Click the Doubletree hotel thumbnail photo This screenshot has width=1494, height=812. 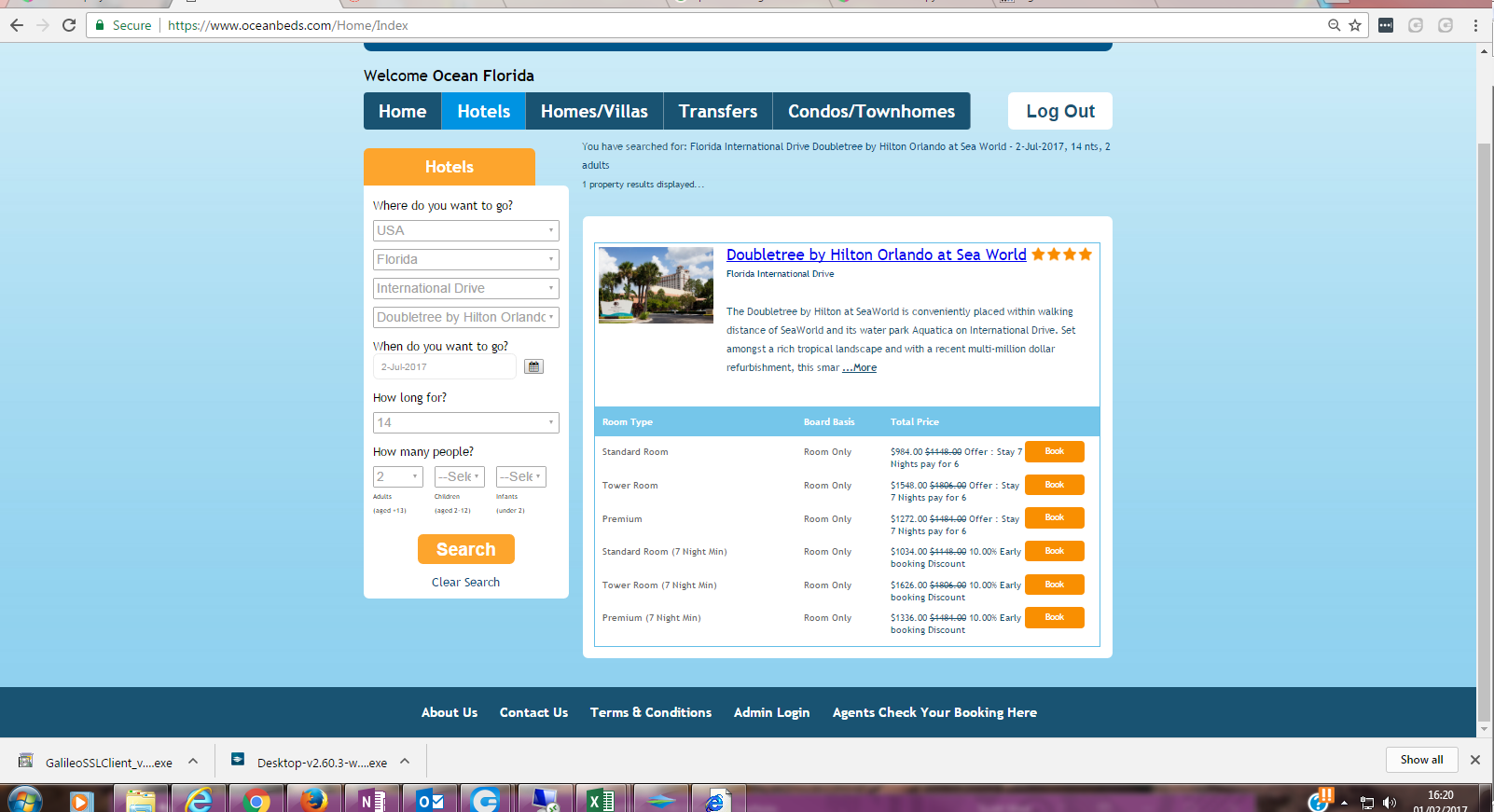click(656, 285)
